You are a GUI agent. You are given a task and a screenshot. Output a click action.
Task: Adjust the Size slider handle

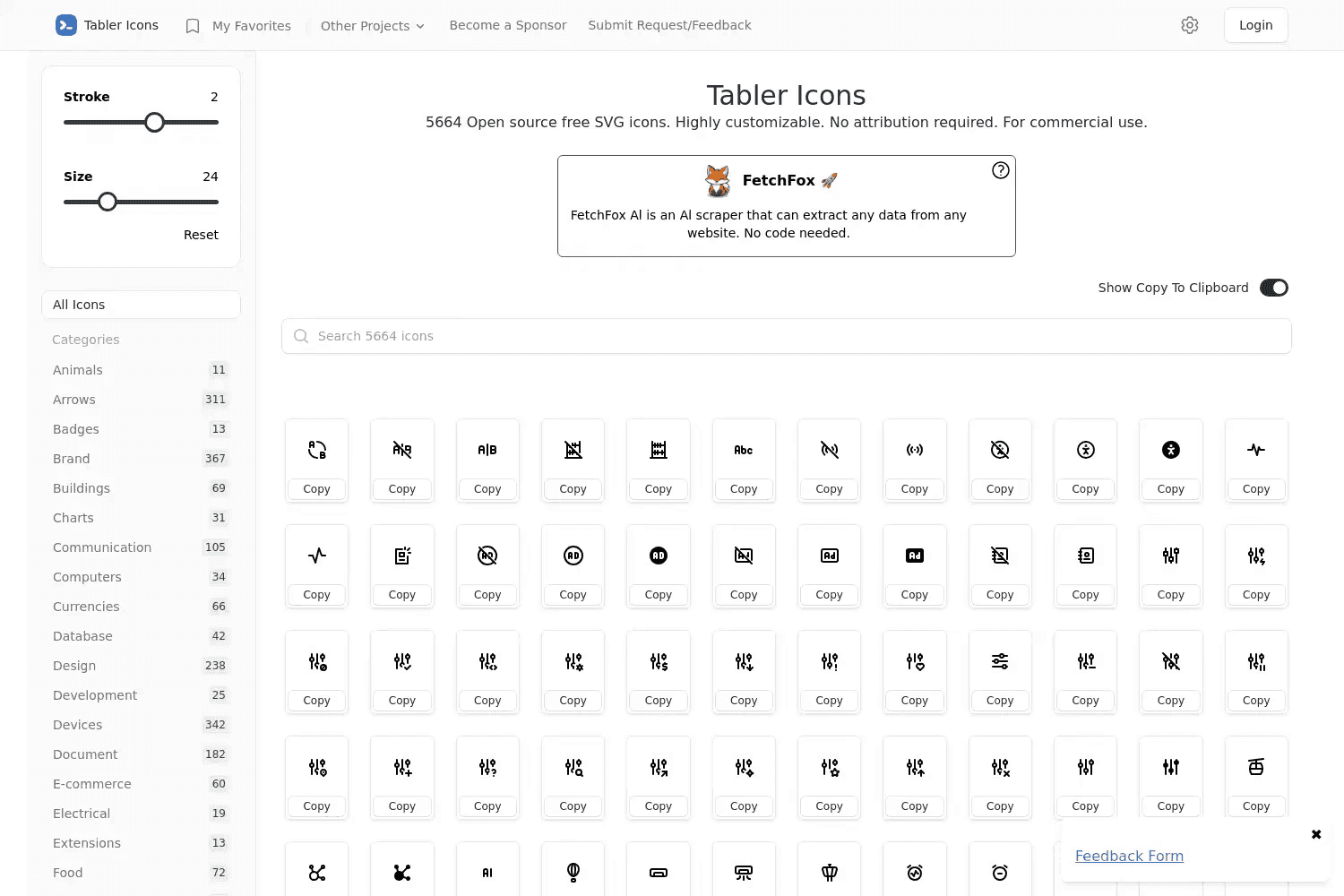coord(108,202)
